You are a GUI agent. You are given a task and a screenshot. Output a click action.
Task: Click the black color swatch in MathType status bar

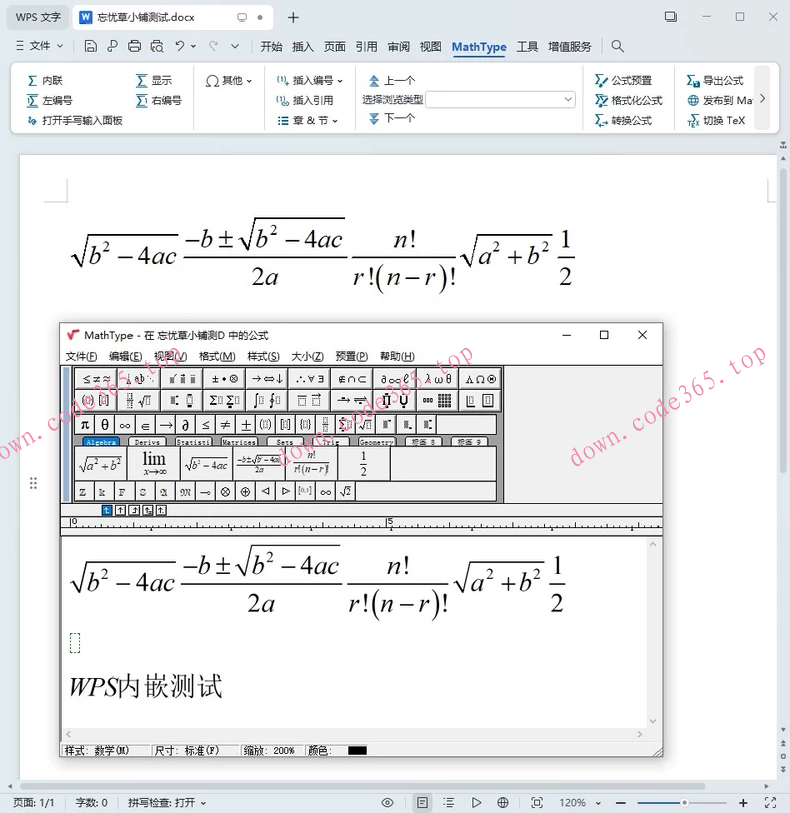coord(357,750)
